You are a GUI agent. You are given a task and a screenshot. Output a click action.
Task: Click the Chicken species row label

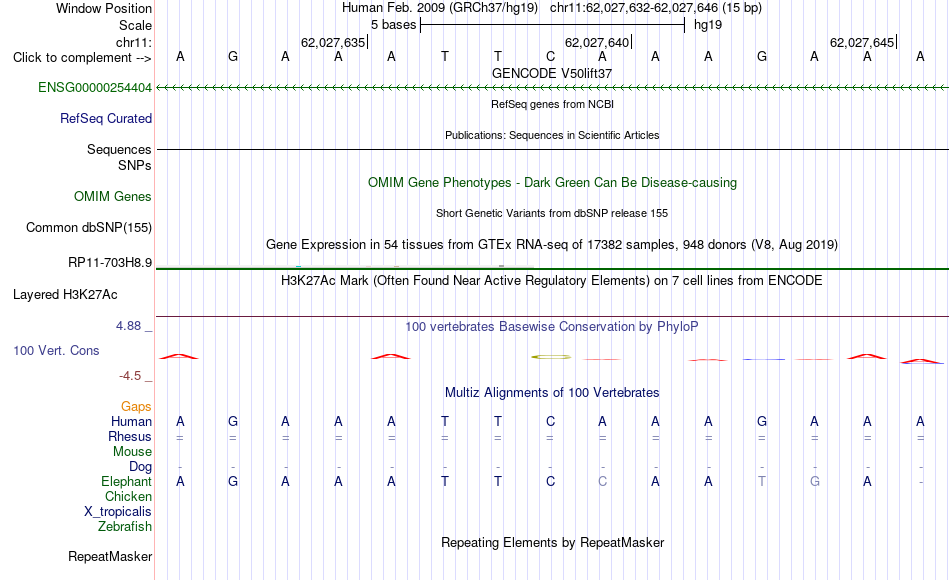point(128,496)
